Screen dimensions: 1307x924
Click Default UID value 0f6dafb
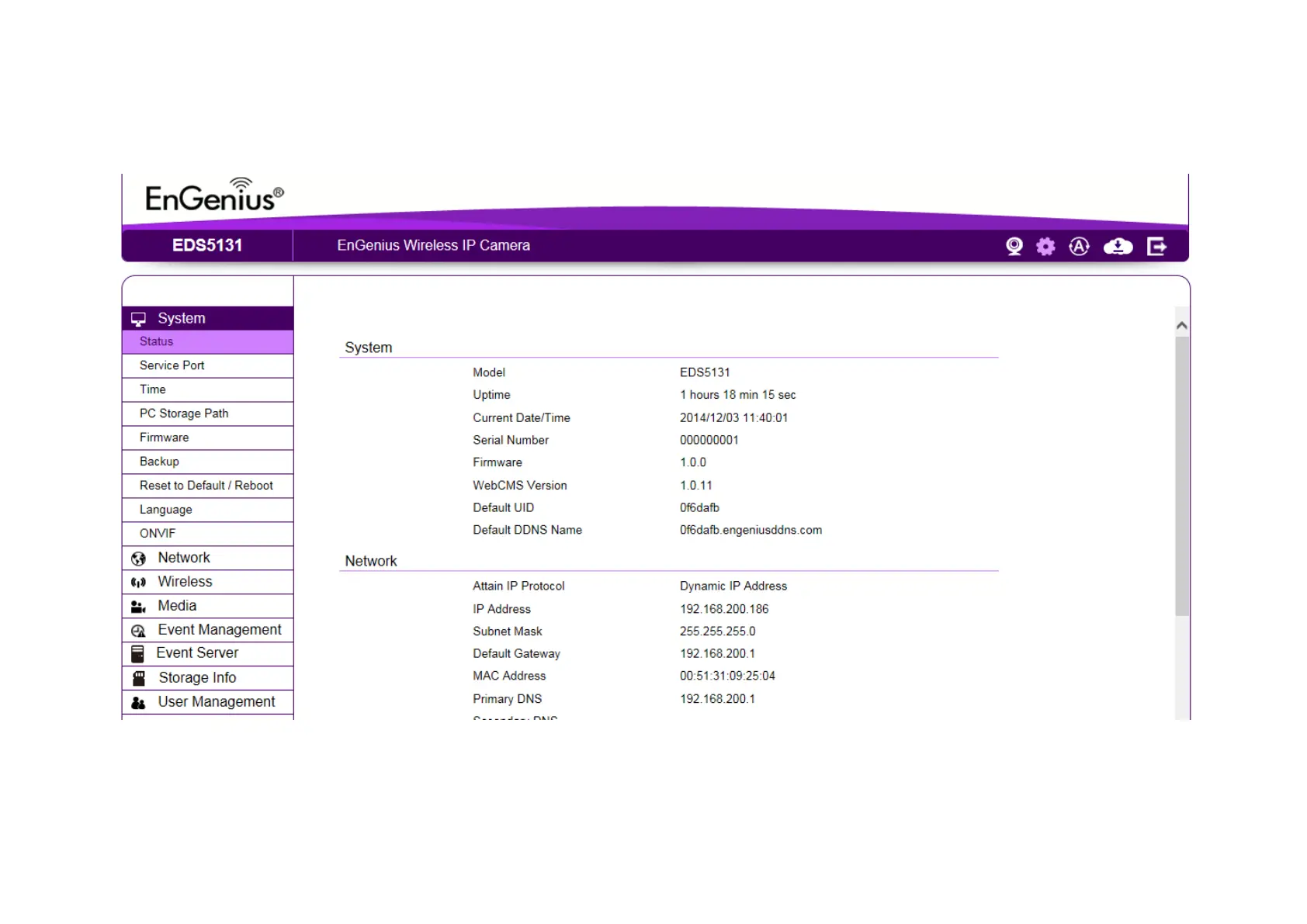point(699,507)
